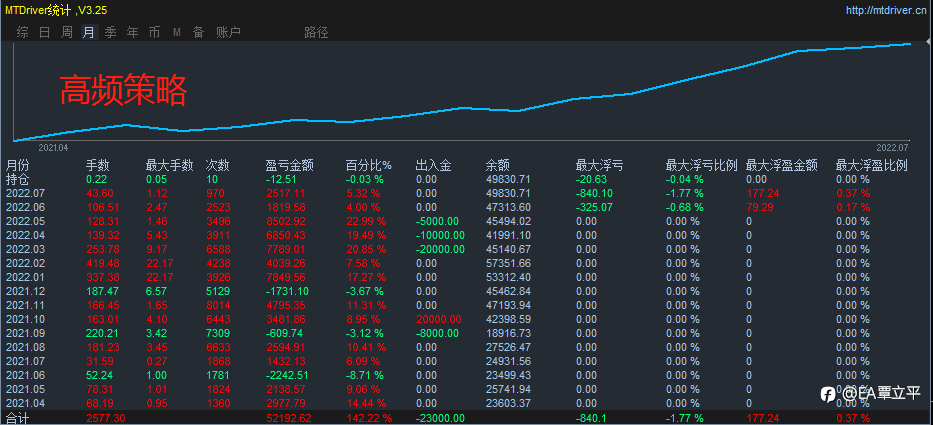Click the small arrow at chart's right edge

tap(928, 40)
